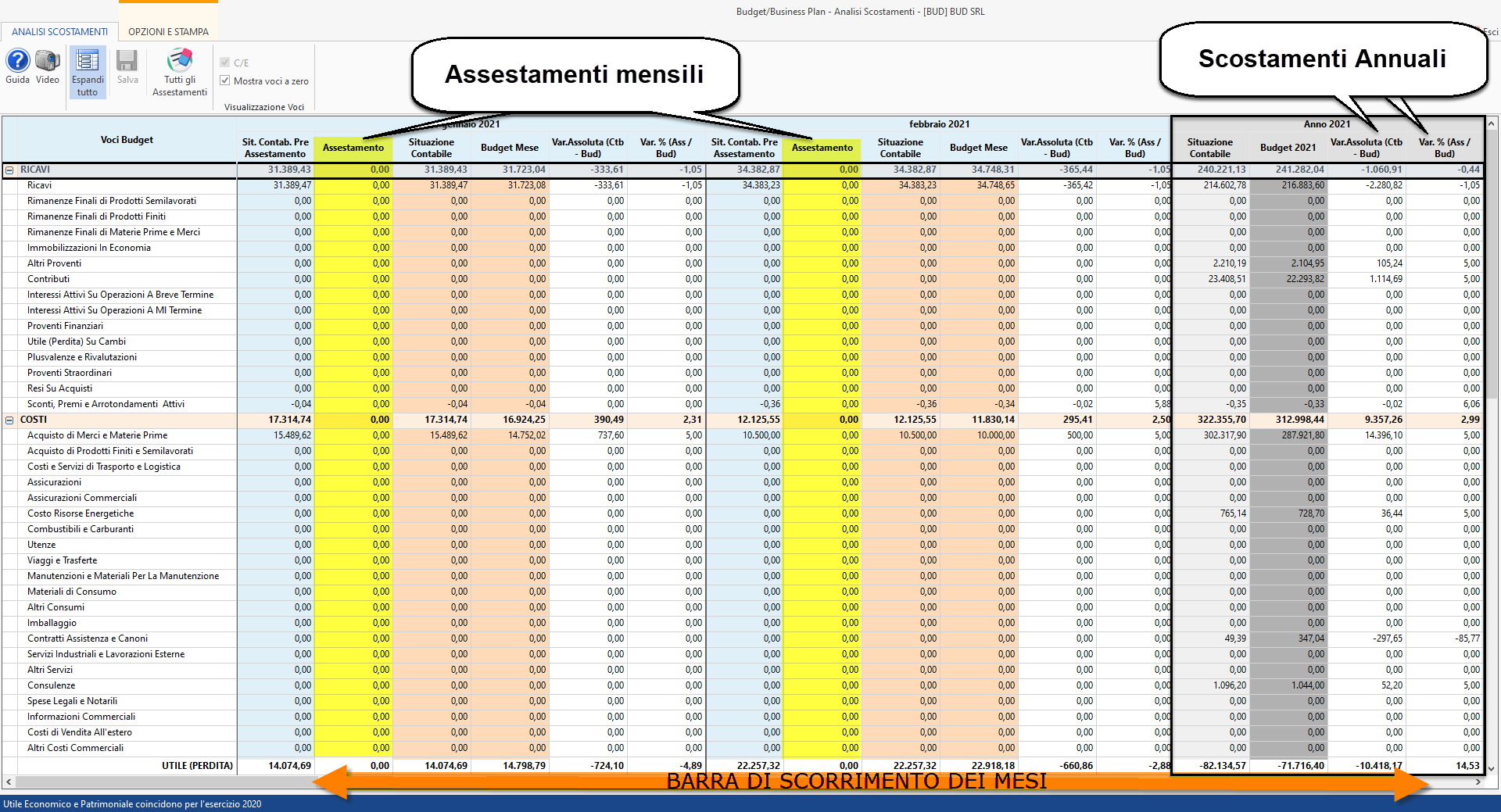The height and width of the screenshot is (812, 1501).
Task: Click the 15.489,62 Sit. Contab. Pre Assestamento cell
Action: tap(275, 435)
